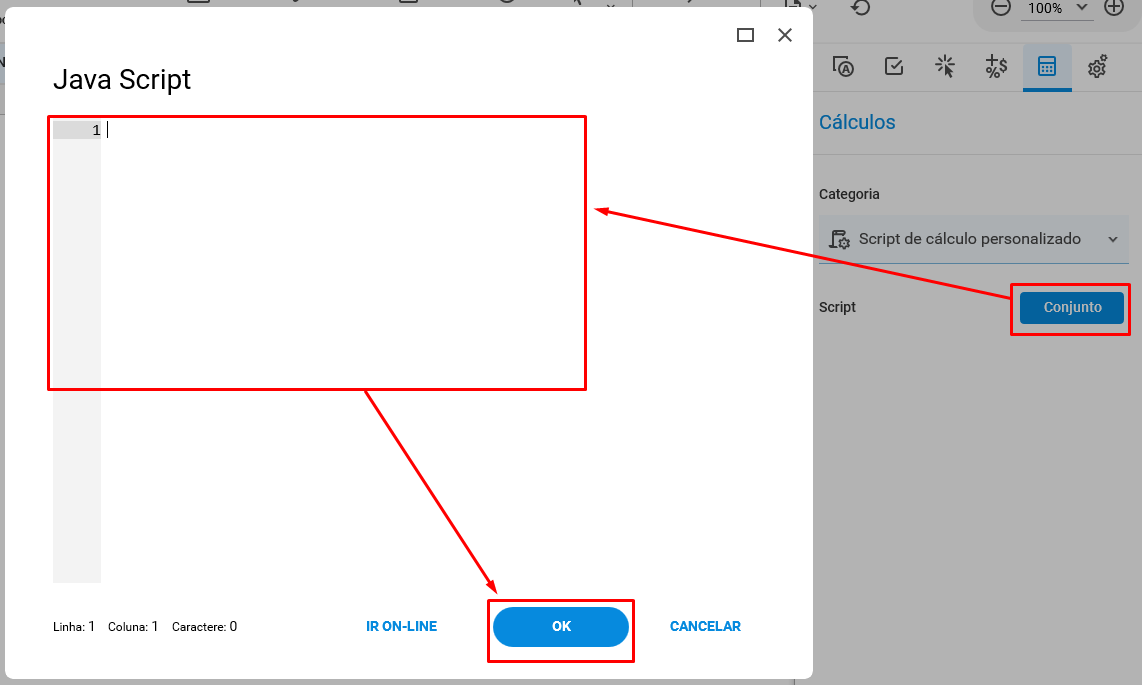Click the Linha: 1 status text
Viewport: 1142px width, 685px height.
coord(74,626)
